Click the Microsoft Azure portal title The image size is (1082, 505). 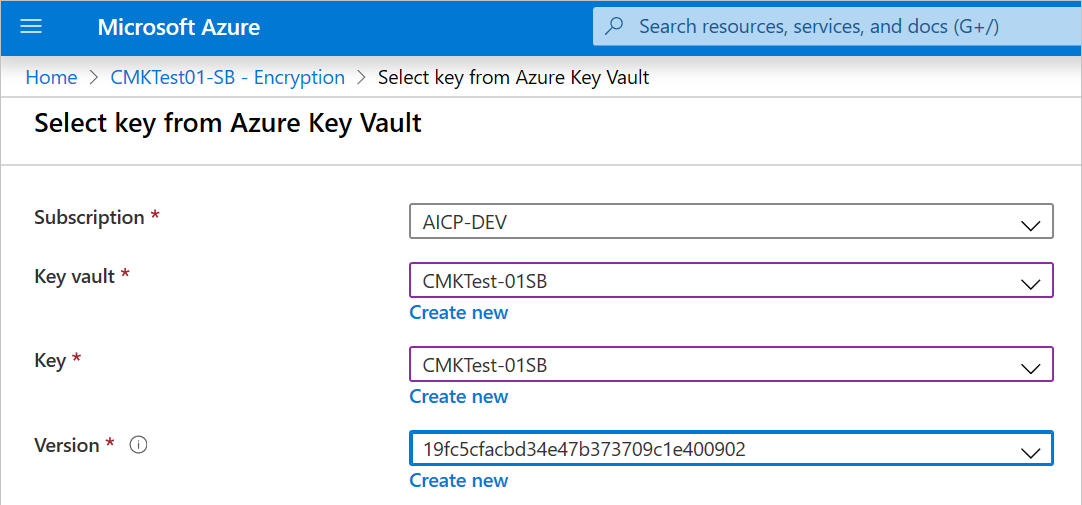click(179, 27)
